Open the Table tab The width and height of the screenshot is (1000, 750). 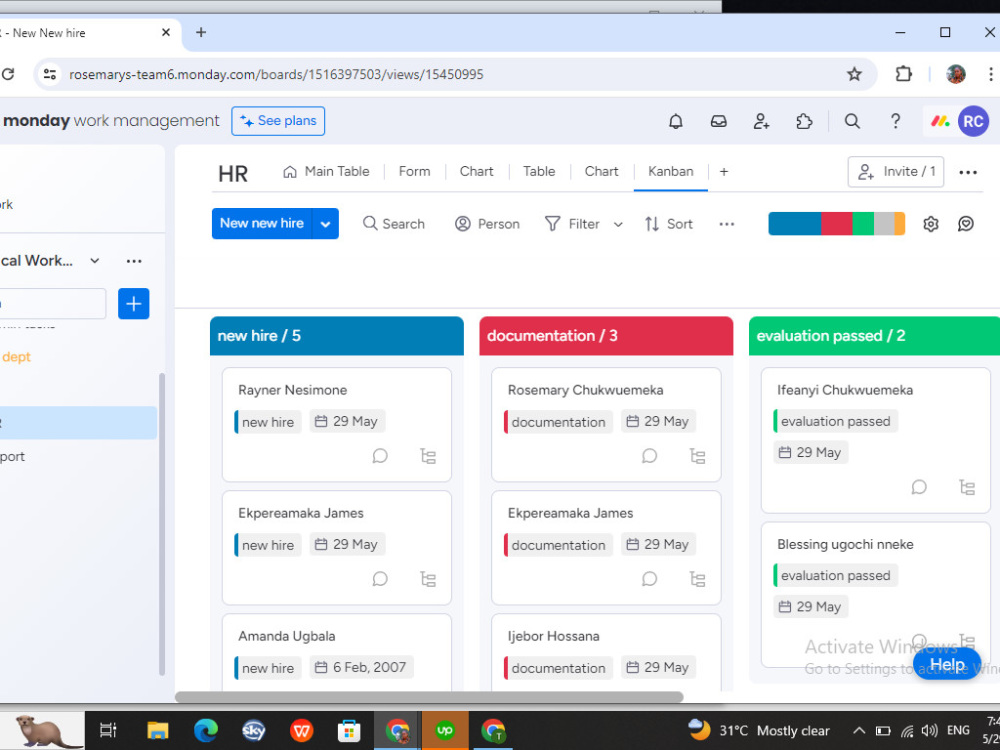pyautogui.click(x=539, y=172)
